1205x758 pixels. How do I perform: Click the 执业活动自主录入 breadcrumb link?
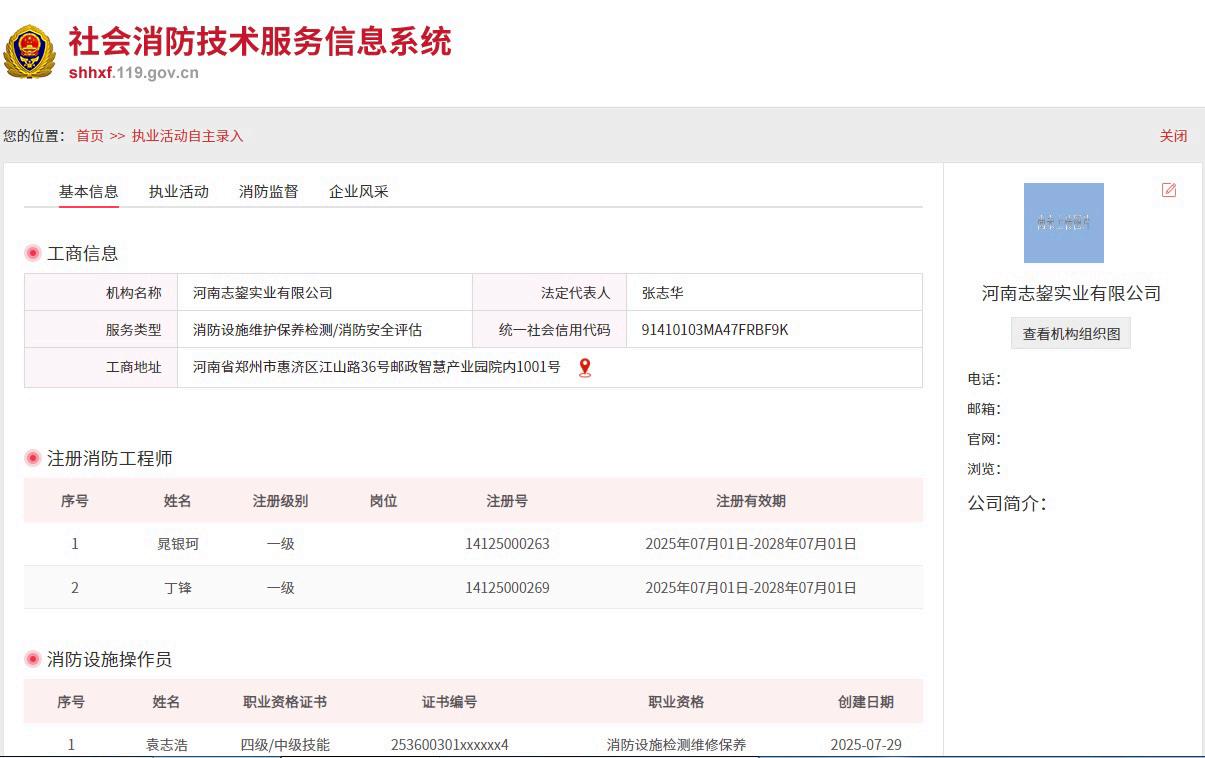(187, 136)
